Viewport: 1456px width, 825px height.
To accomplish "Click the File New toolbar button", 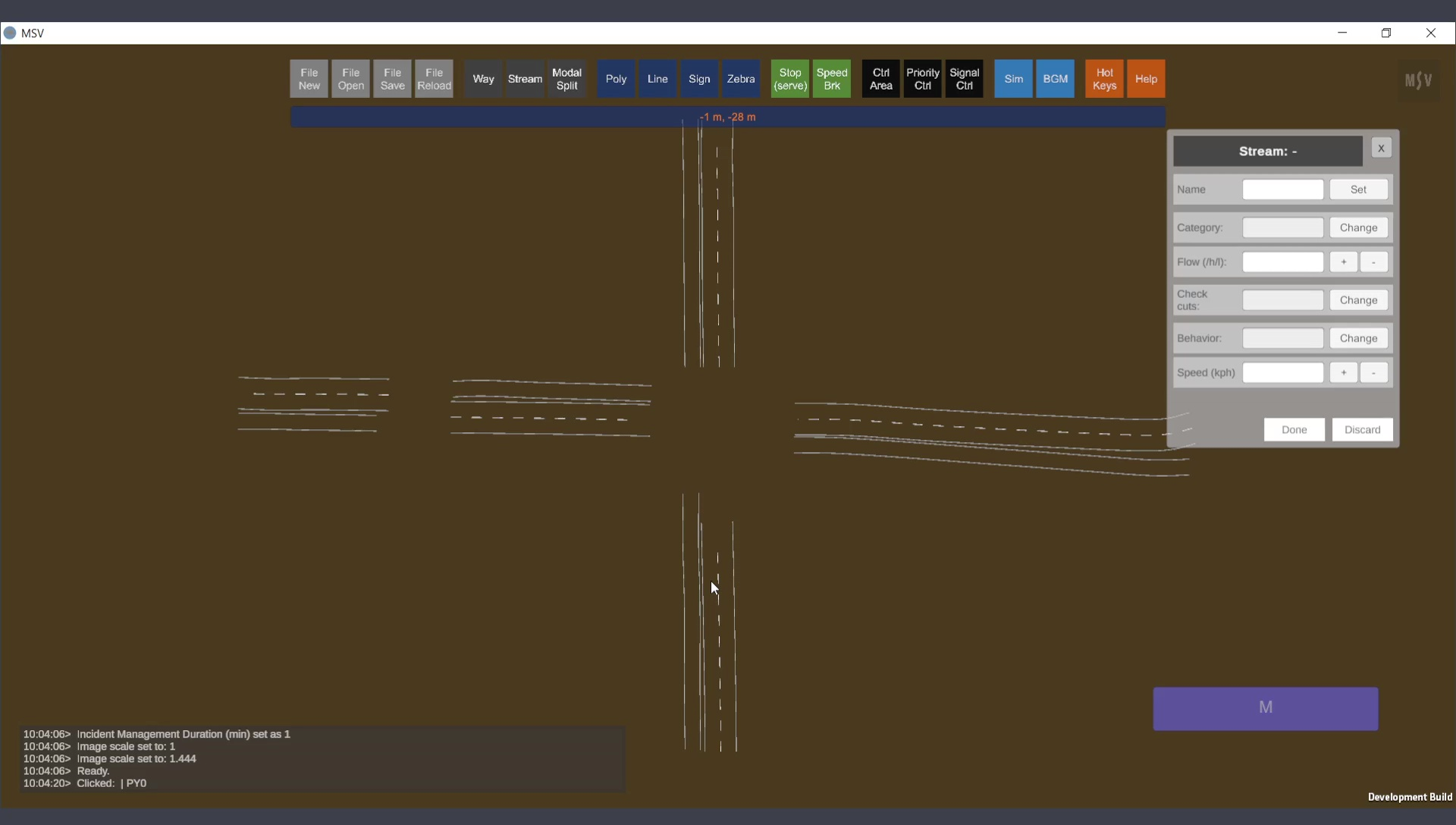I will [x=309, y=79].
